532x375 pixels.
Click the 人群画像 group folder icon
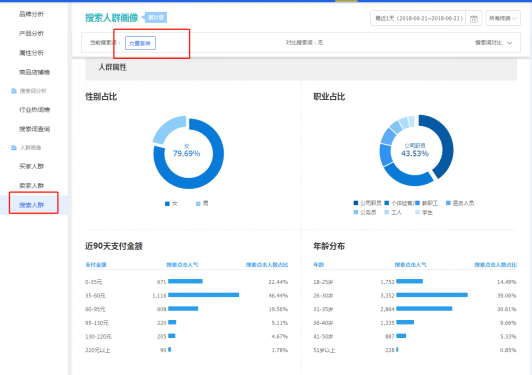tap(14, 148)
